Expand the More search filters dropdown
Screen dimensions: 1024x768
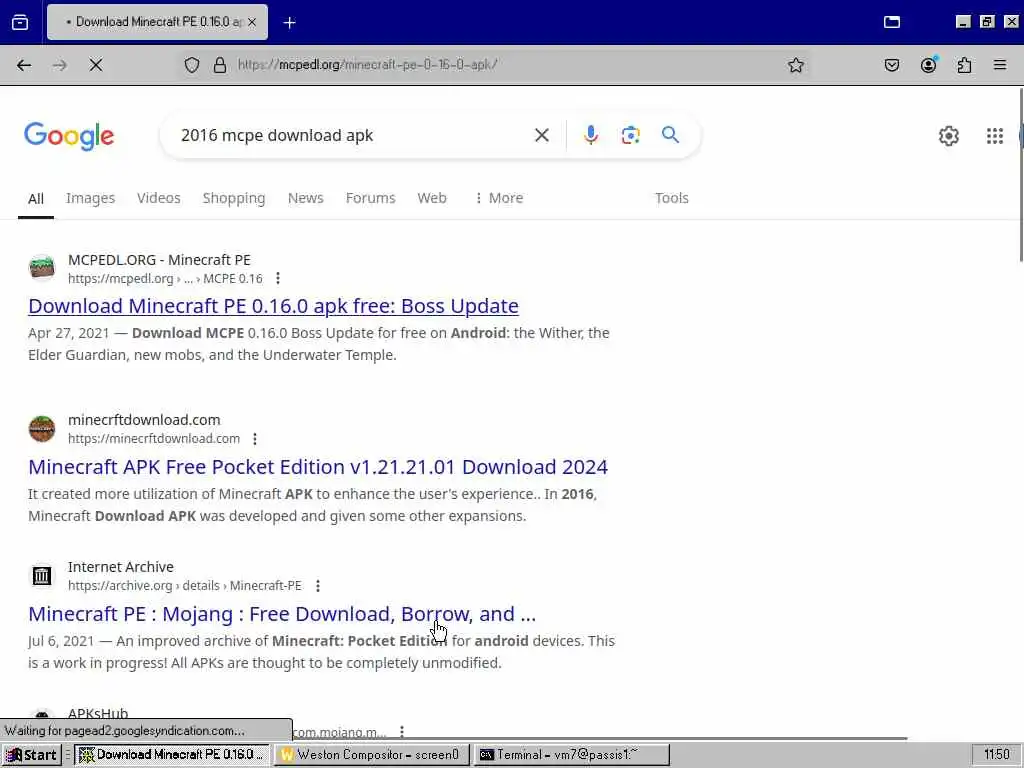tap(499, 198)
